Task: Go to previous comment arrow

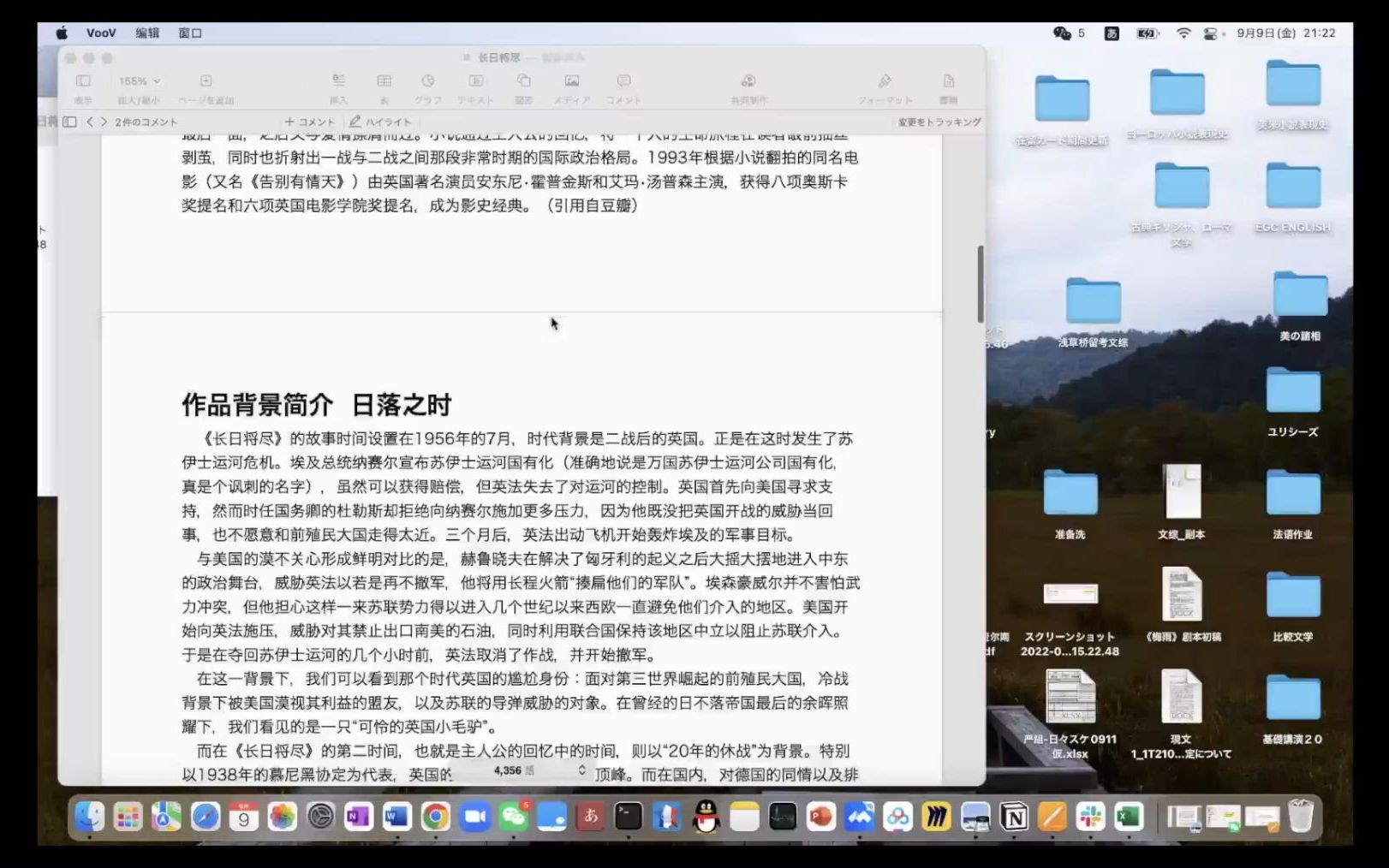Action: click(x=89, y=122)
